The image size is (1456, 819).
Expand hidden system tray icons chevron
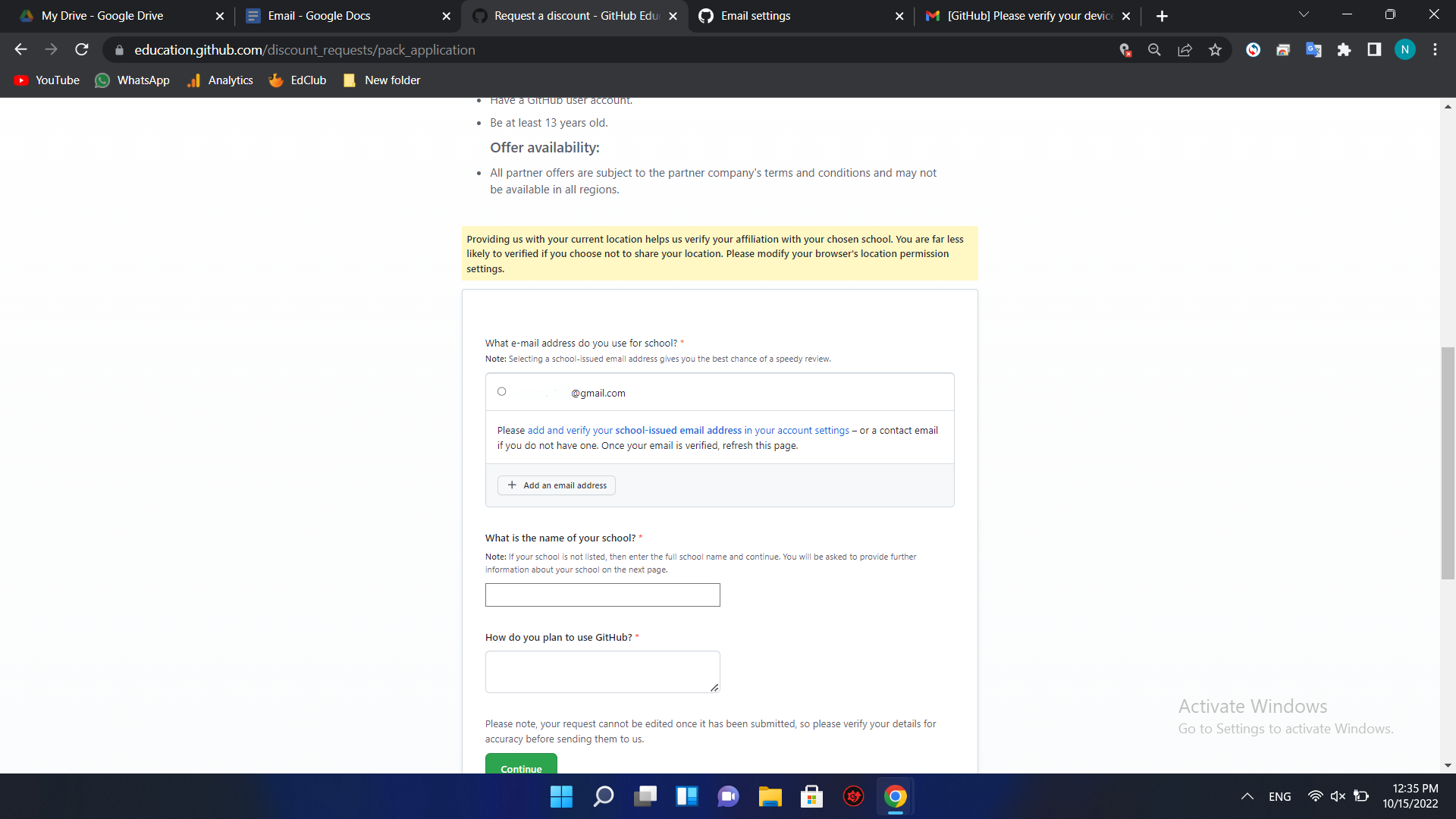click(1247, 796)
